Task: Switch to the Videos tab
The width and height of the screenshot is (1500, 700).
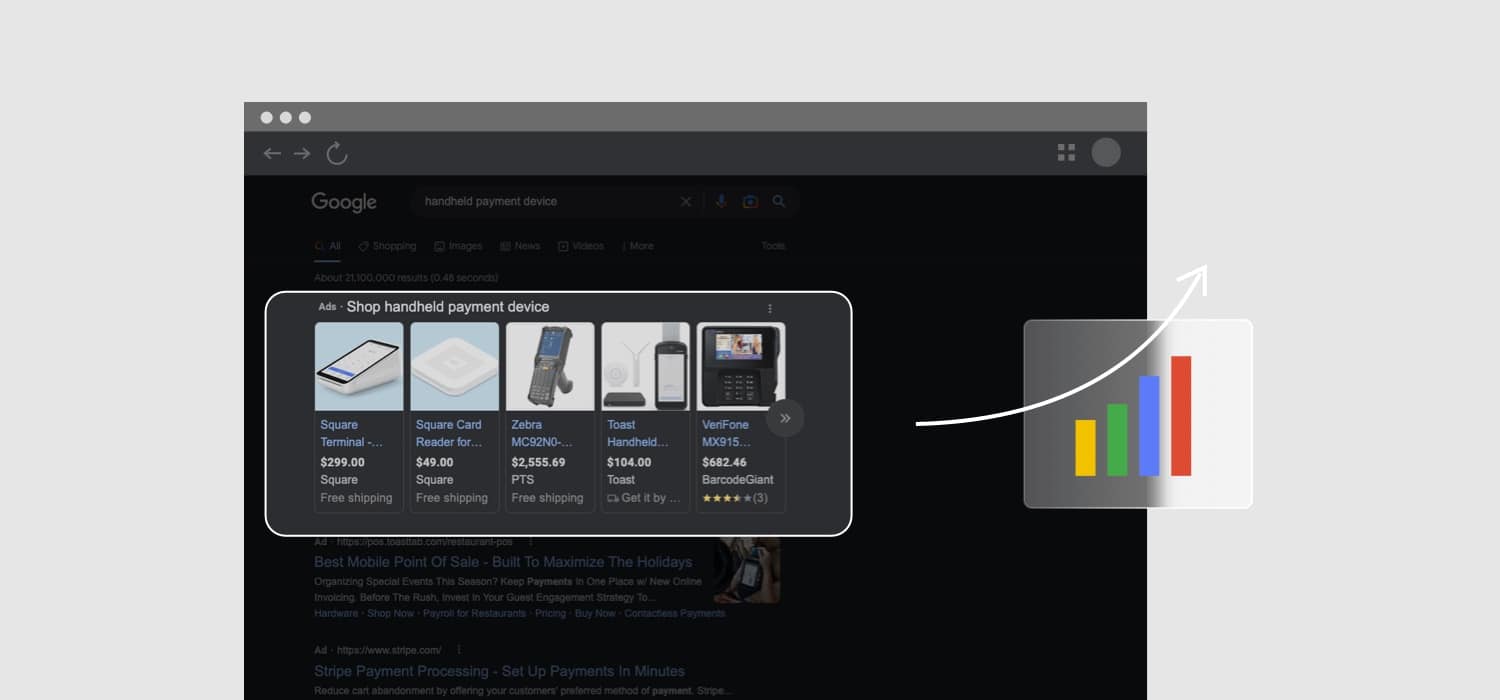Action: pos(581,246)
